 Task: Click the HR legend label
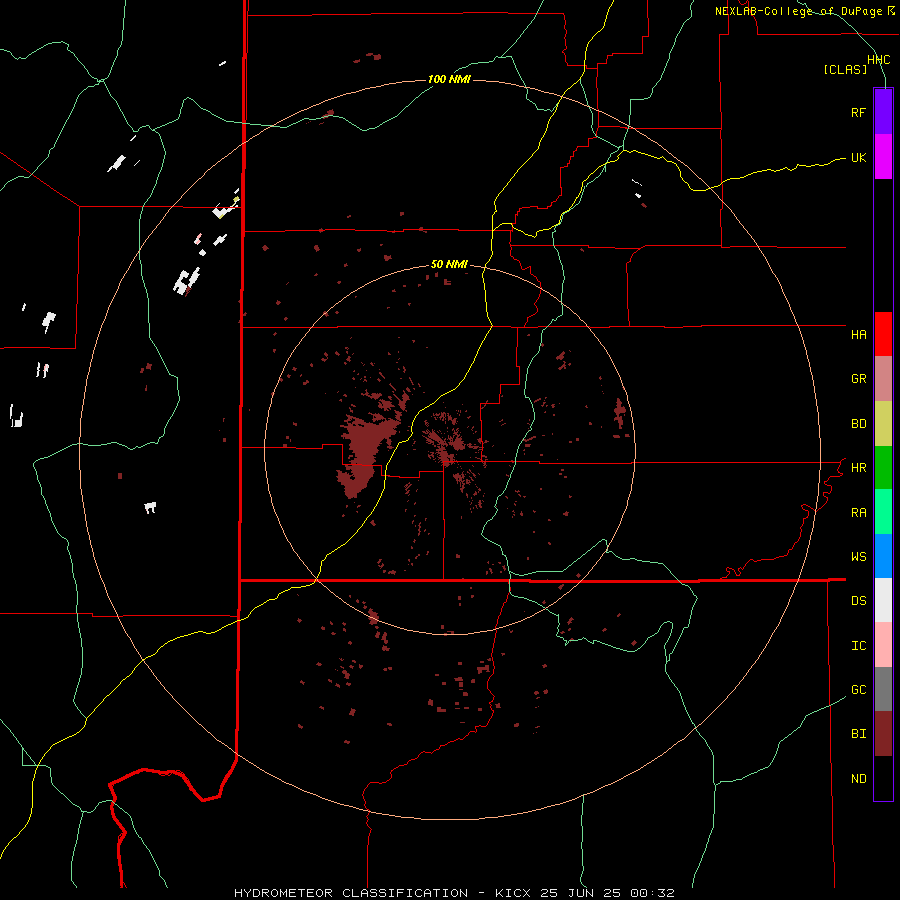pos(858,468)
